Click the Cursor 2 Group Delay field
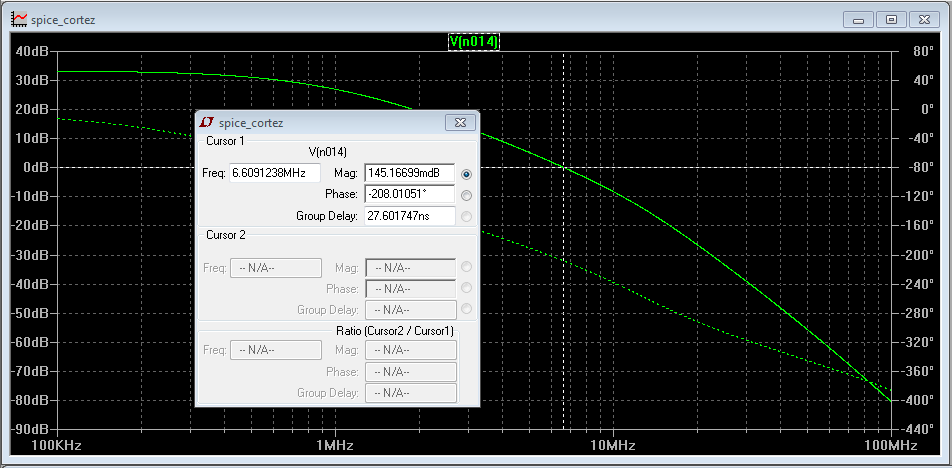Viewport: 952px width, 468px height. [x=410, y=310]
